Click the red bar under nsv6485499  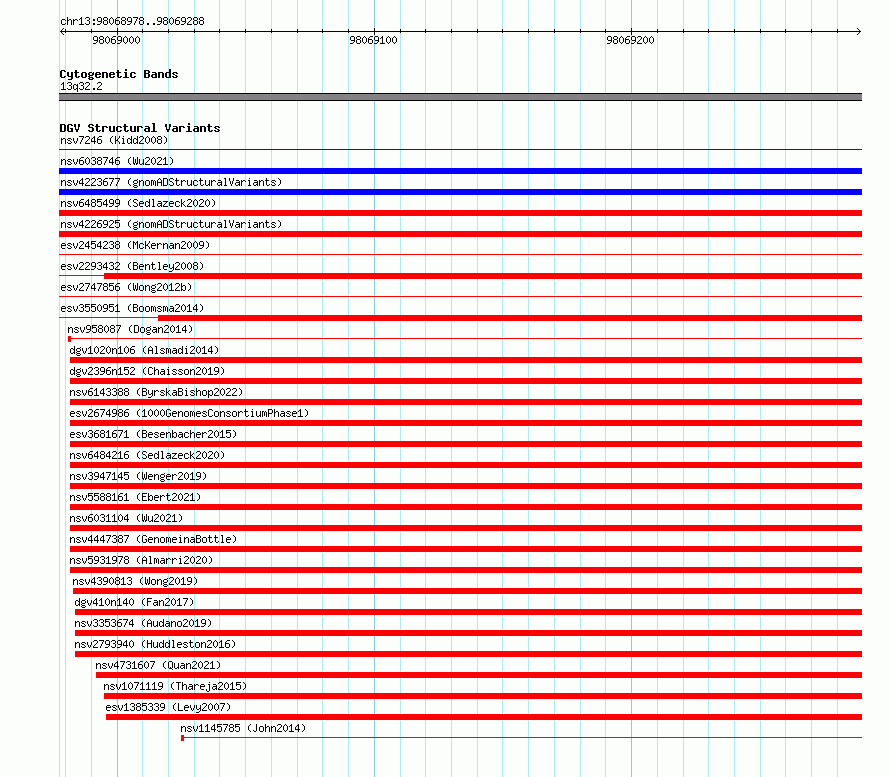click(460, 213)
